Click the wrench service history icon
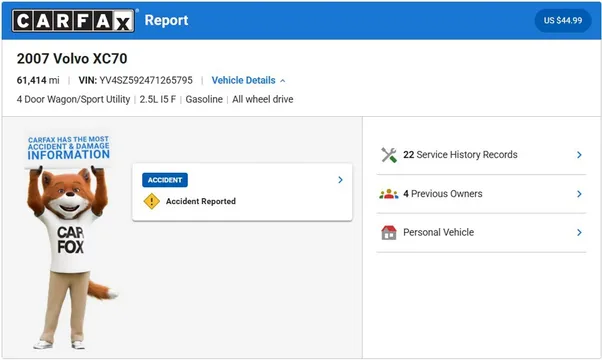 tap(389, 155)
